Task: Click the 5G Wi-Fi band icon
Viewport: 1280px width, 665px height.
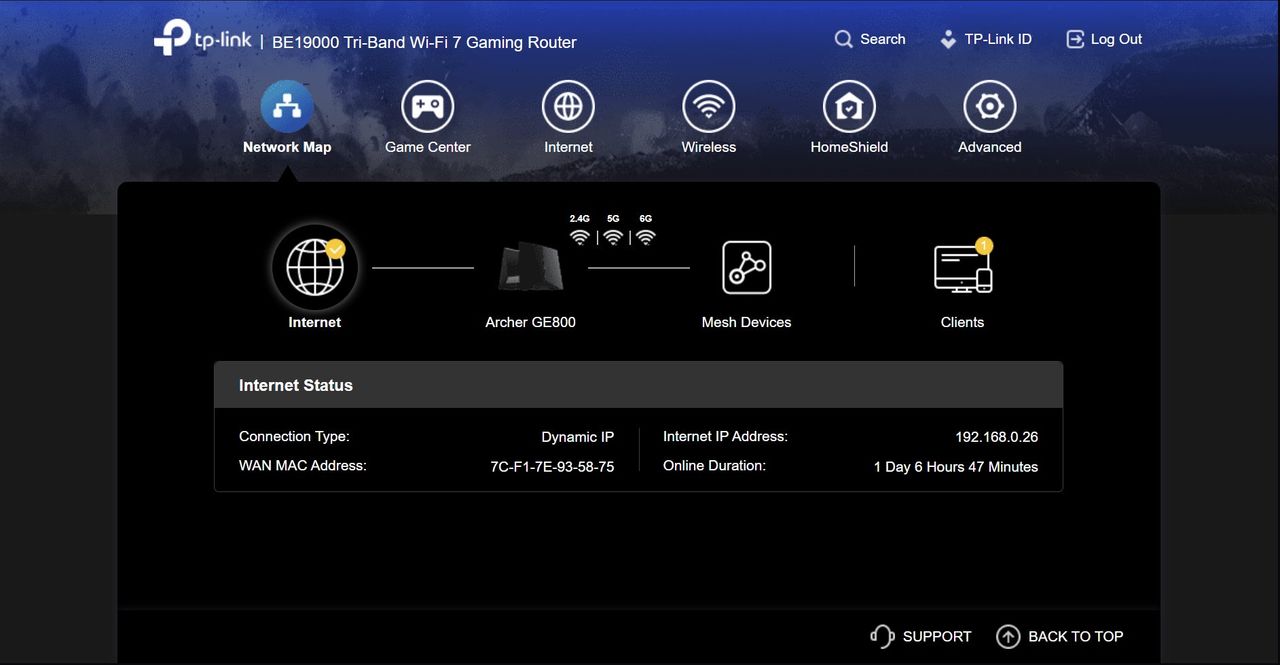Action: tap(613, 237)
